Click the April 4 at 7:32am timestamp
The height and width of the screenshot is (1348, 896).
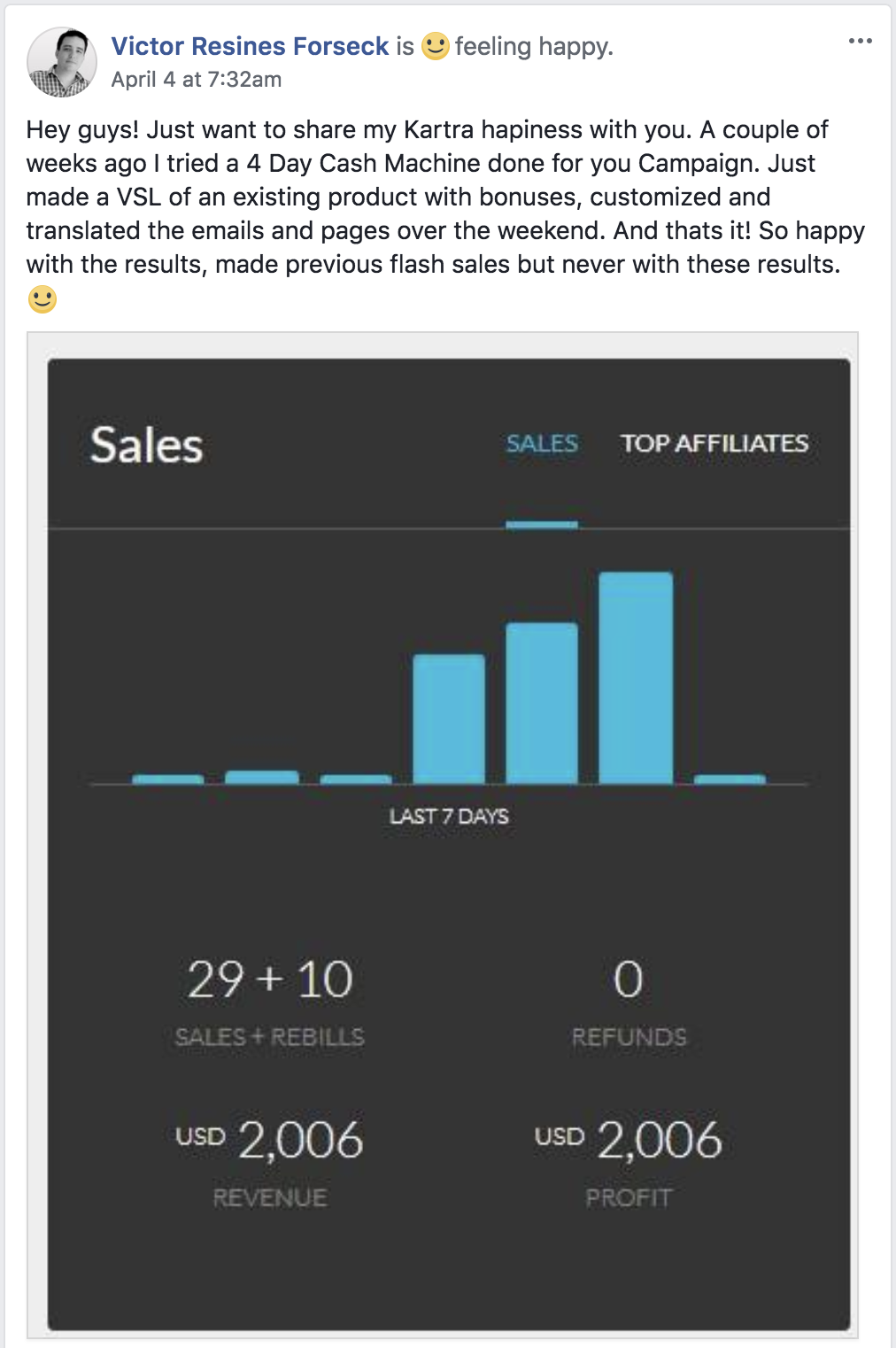(196, 80)
